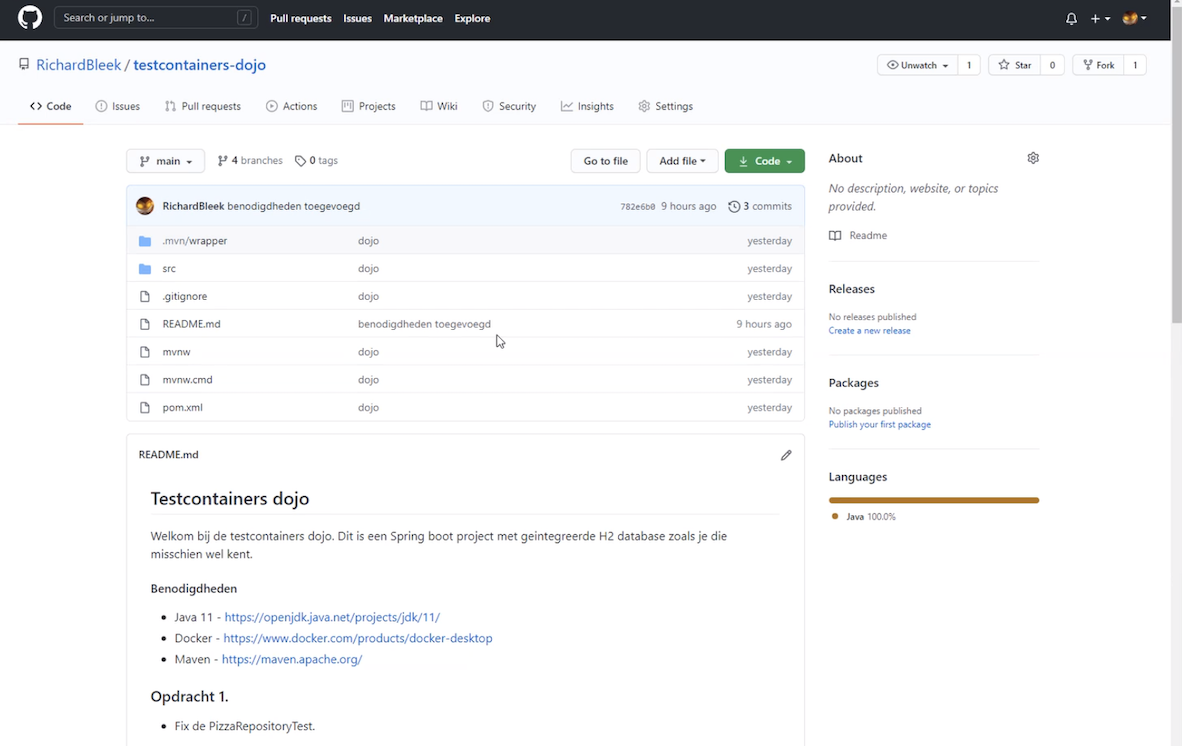
Task: Expand the Add file dropdown
Action: (682, 161)
